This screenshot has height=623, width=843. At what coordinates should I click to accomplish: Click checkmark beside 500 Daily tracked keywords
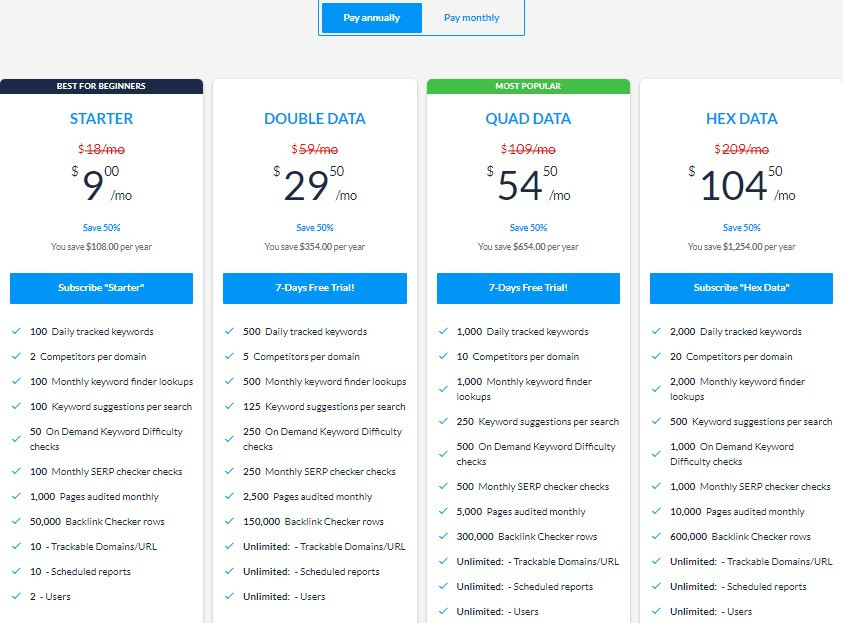[230, 331]
